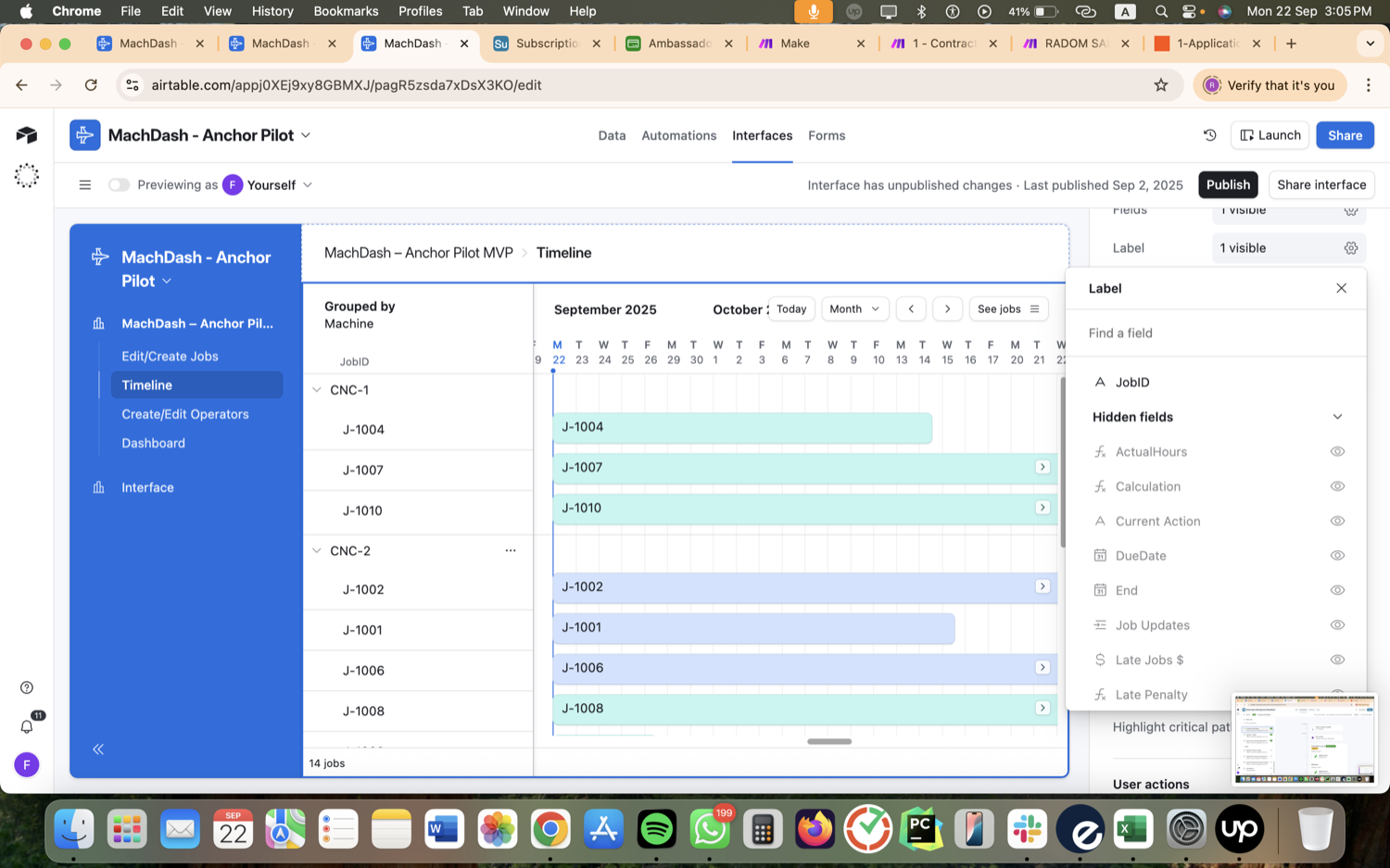Open See jobs list dropdown

pyautogui.click(x=1008, y=309)
